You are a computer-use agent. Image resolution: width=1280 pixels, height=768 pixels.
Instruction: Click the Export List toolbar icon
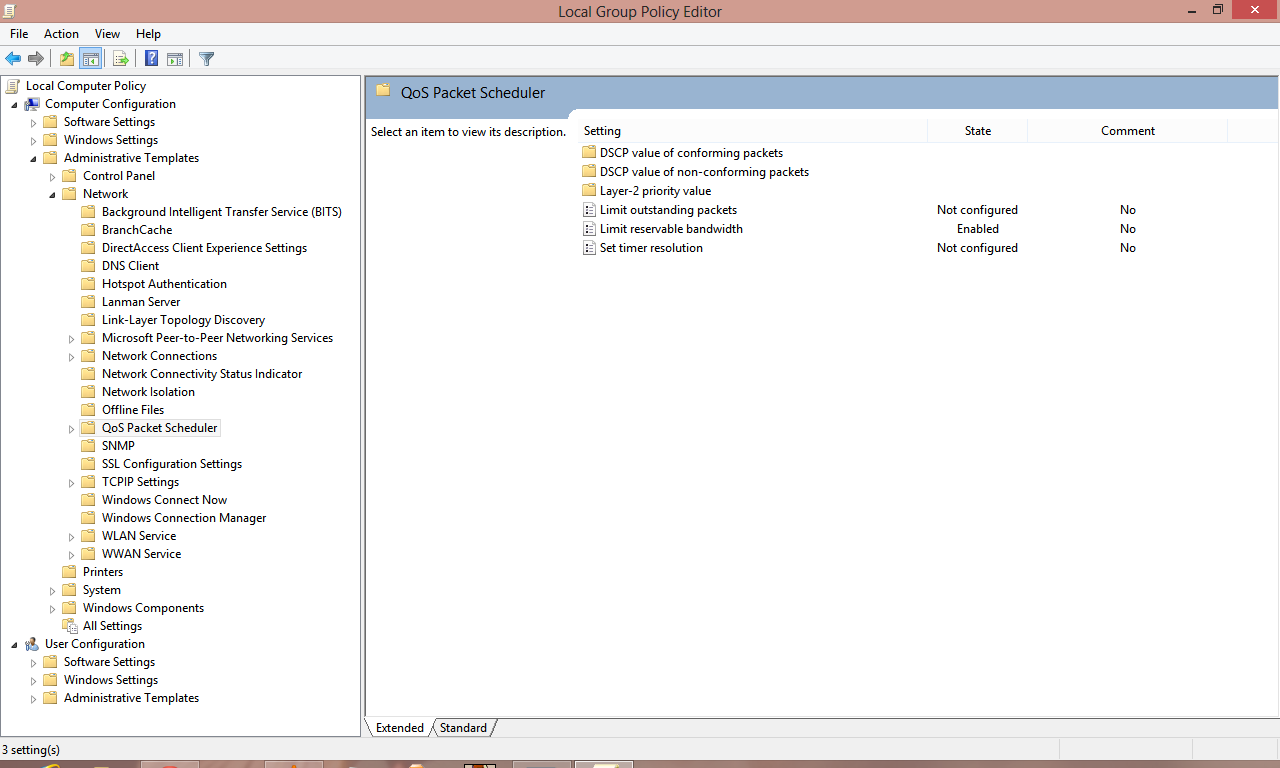(x=120, y=59)
